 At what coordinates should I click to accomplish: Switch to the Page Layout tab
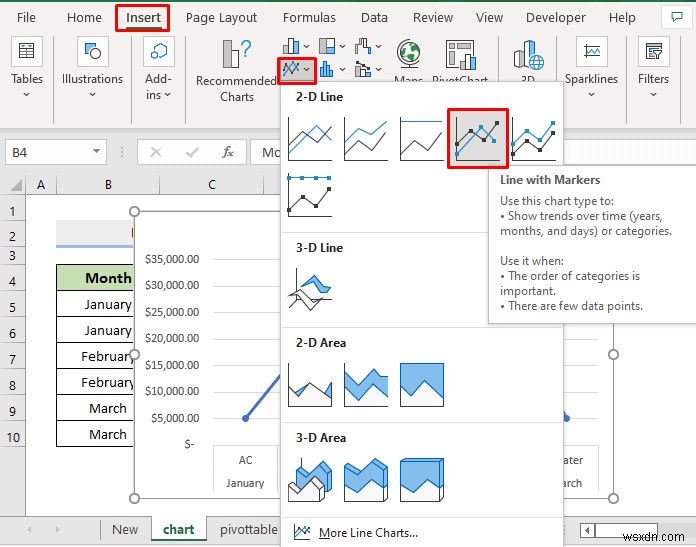coord(221,17)
